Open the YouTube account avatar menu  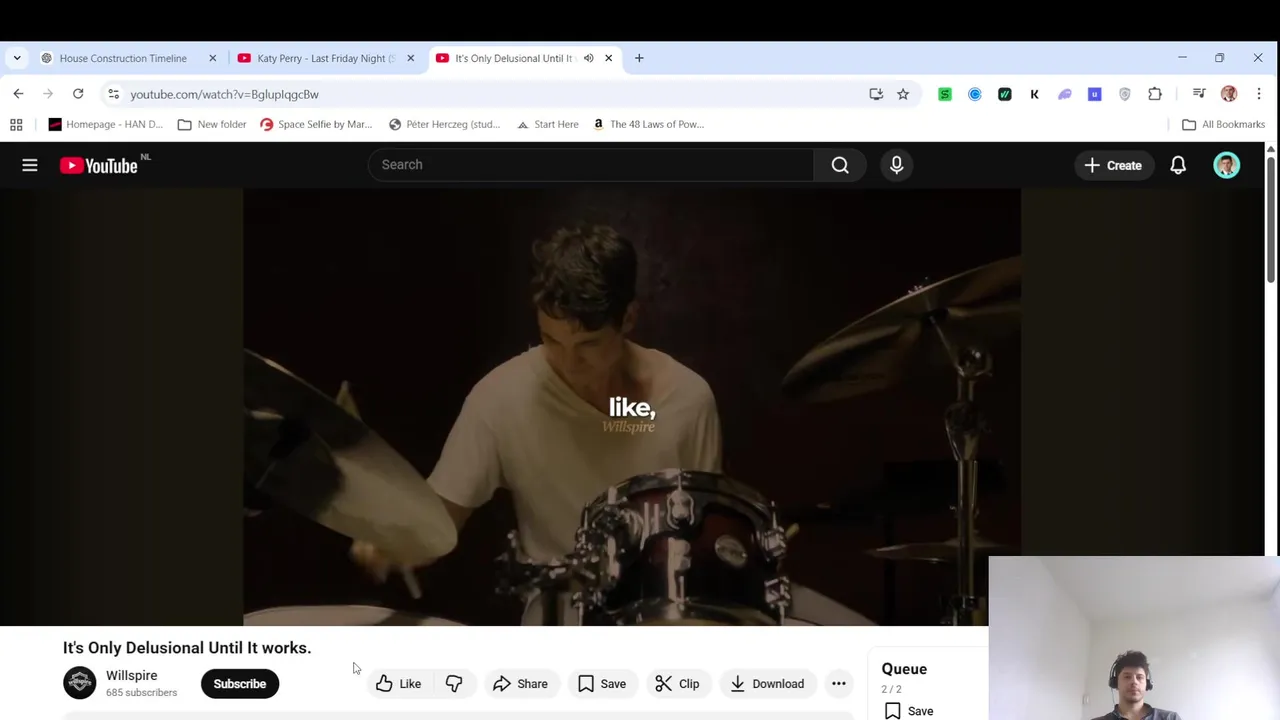1227,165
